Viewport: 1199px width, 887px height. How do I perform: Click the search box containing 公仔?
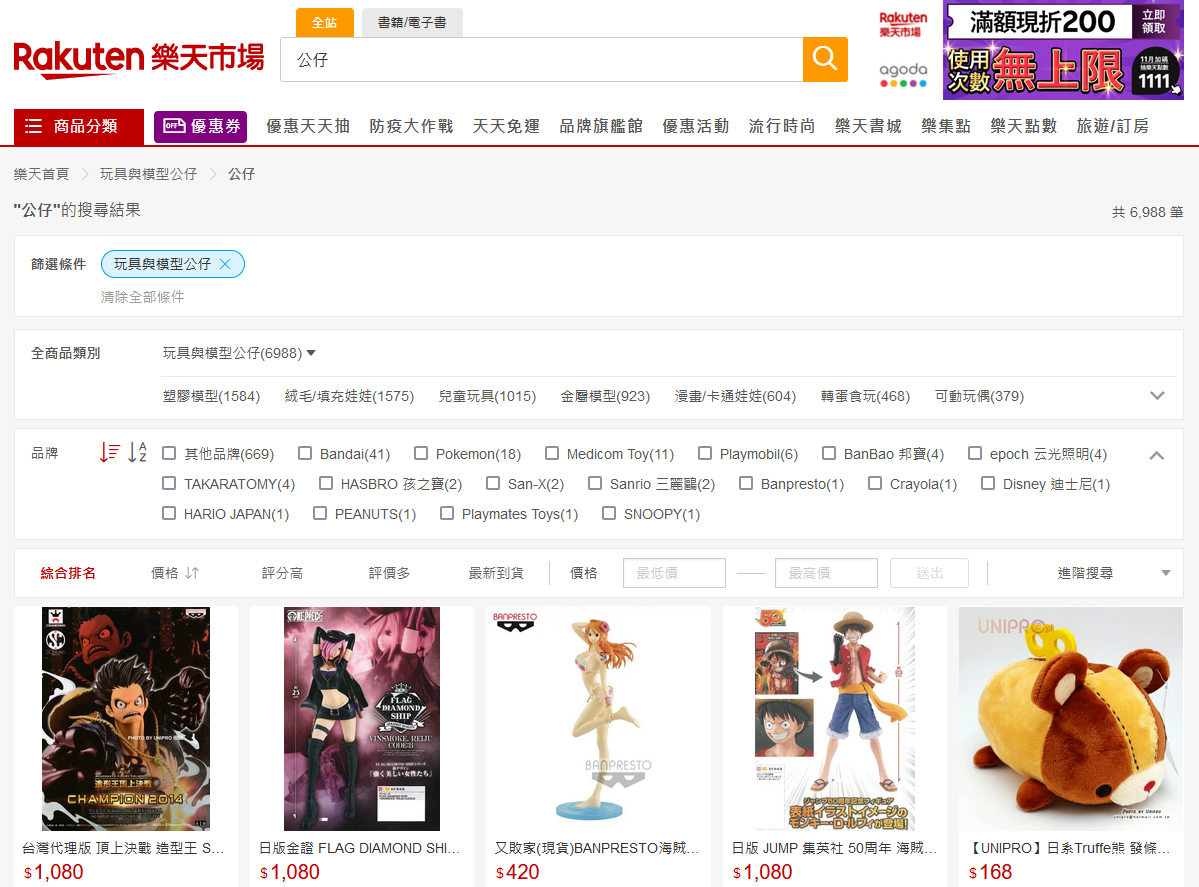[x=541, y=59]
